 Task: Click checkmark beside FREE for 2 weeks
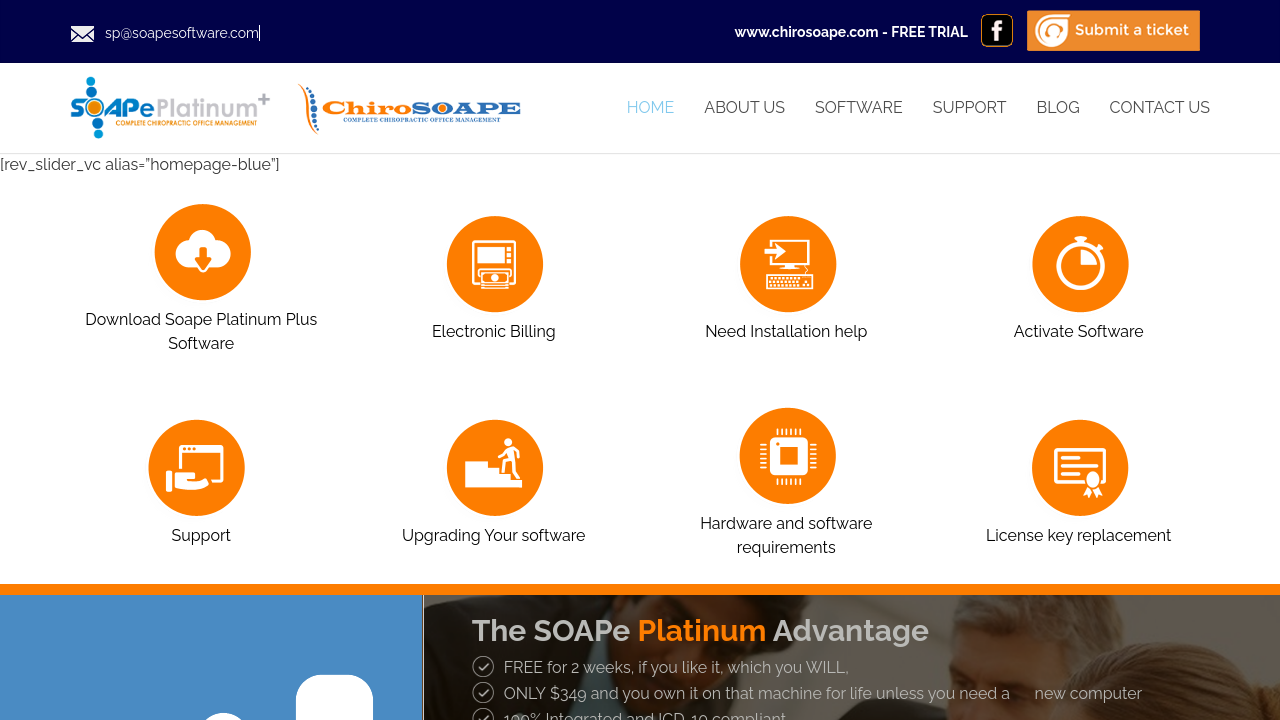tap(483, 667)
